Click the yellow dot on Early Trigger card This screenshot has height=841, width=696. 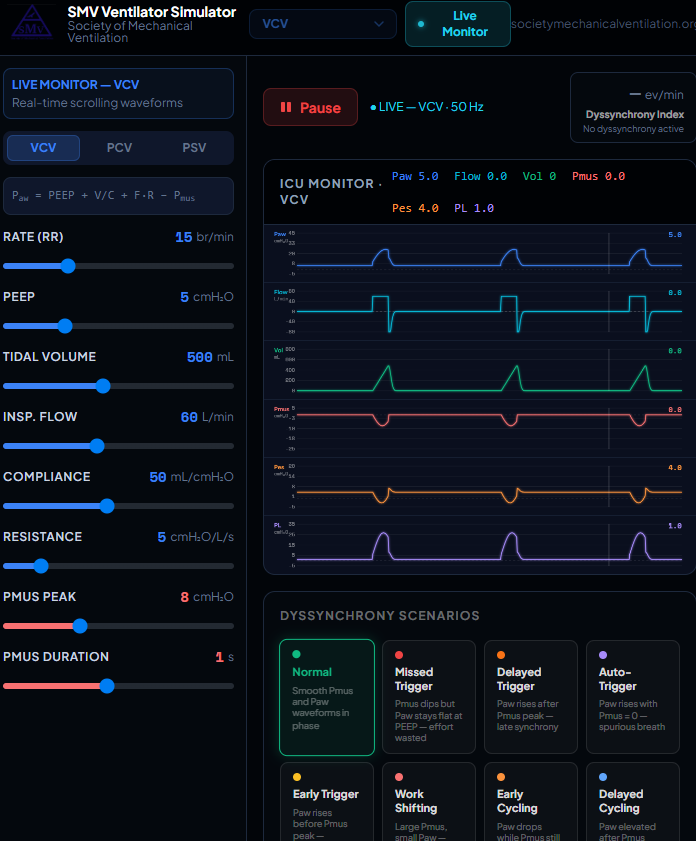click(297, 777)
